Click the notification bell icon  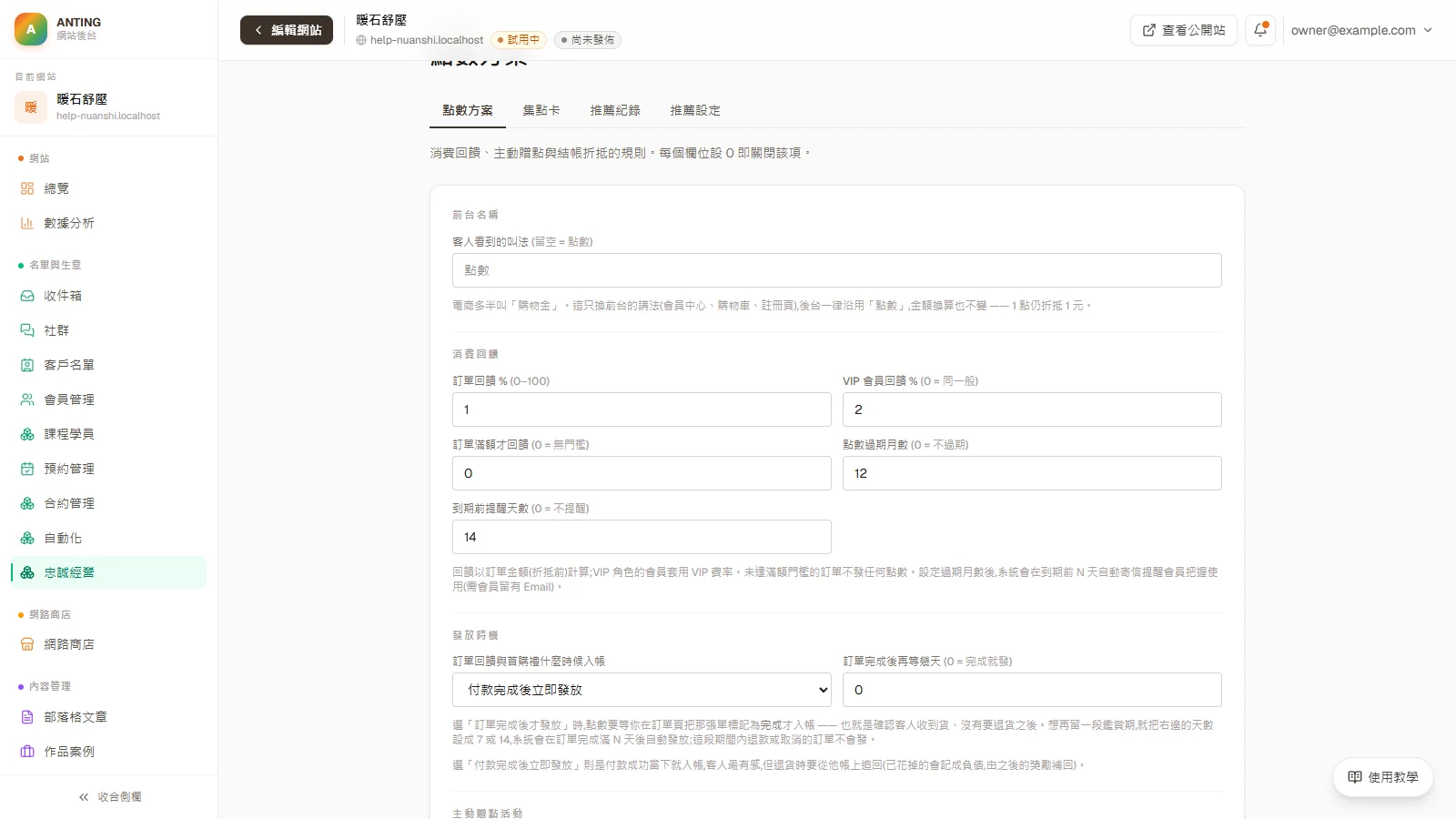1260,30
